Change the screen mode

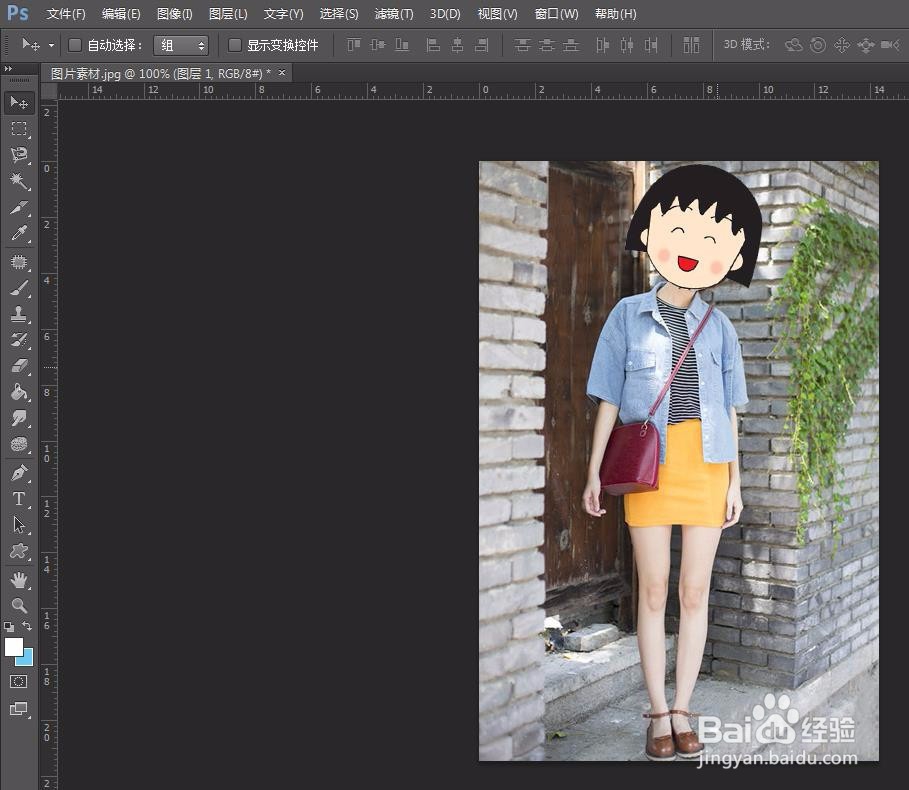point(19,708)
